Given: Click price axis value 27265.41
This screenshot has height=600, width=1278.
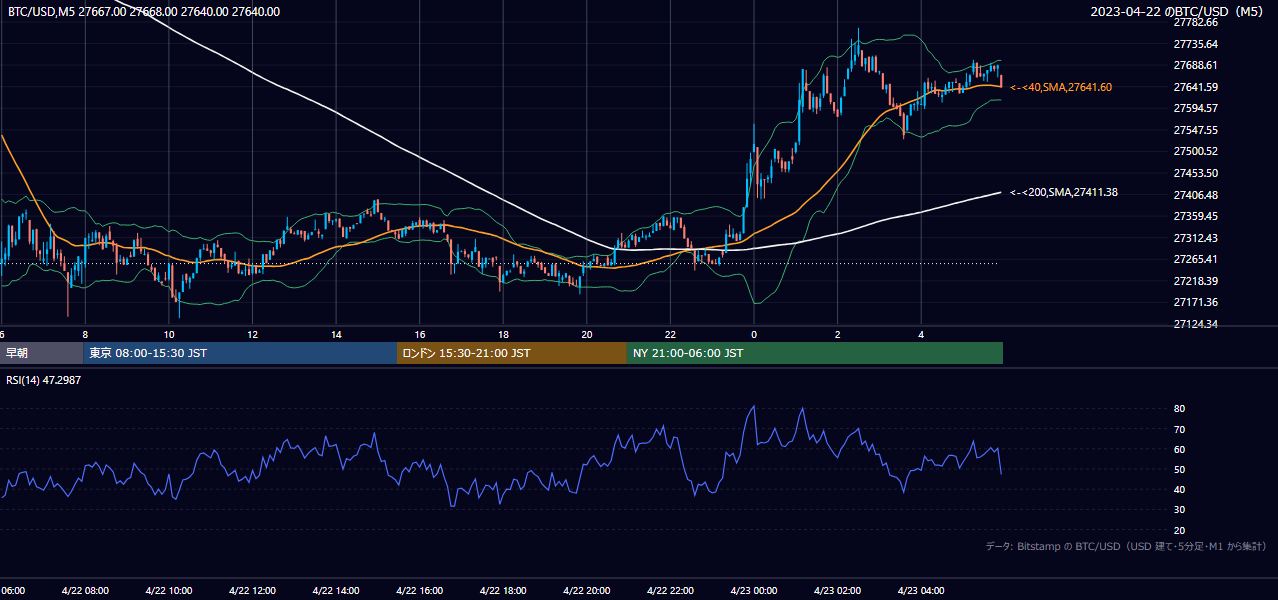Looking at the screenshot, I should 1195,259.
